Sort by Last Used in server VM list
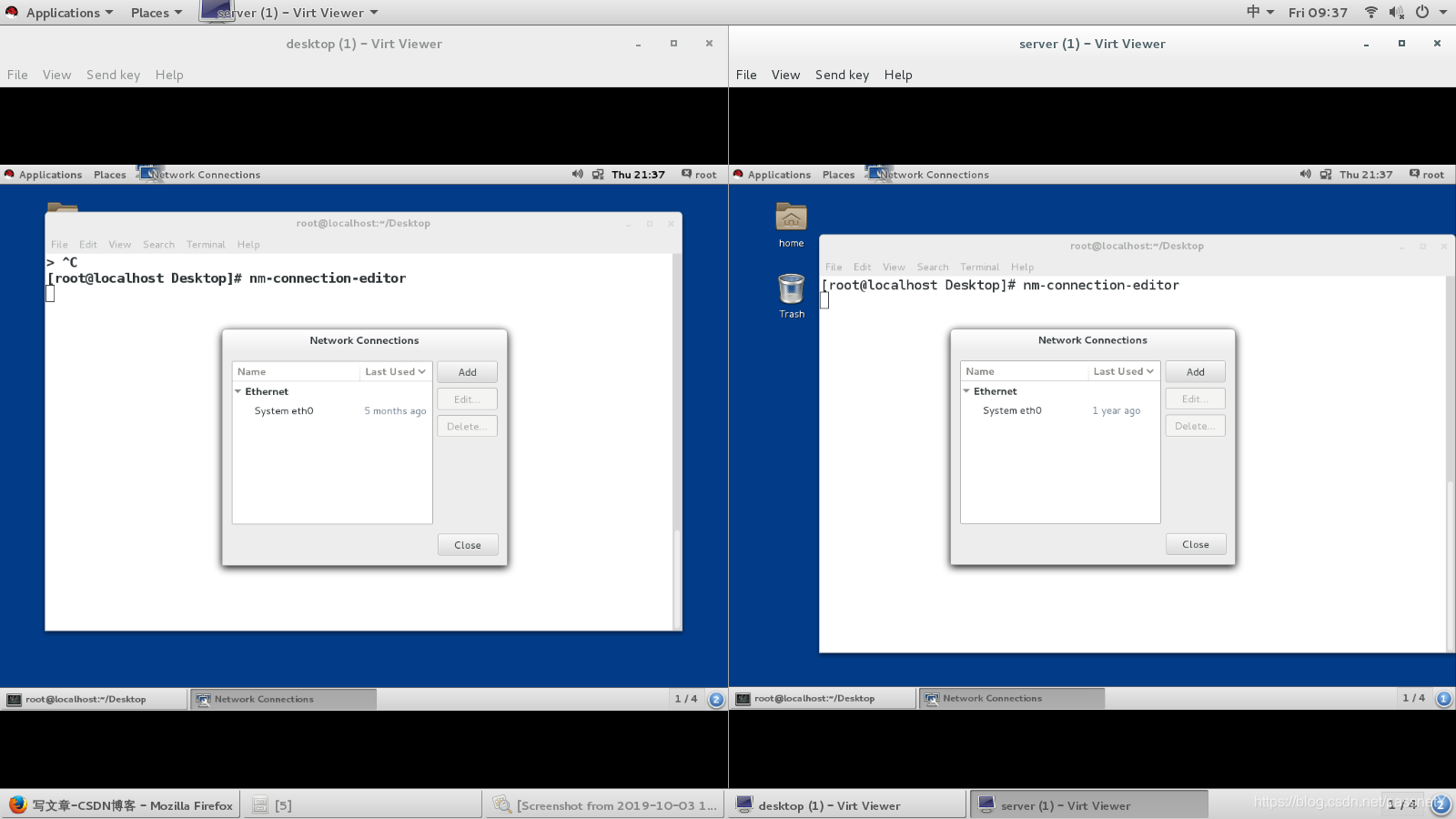 pos(1123,371)
